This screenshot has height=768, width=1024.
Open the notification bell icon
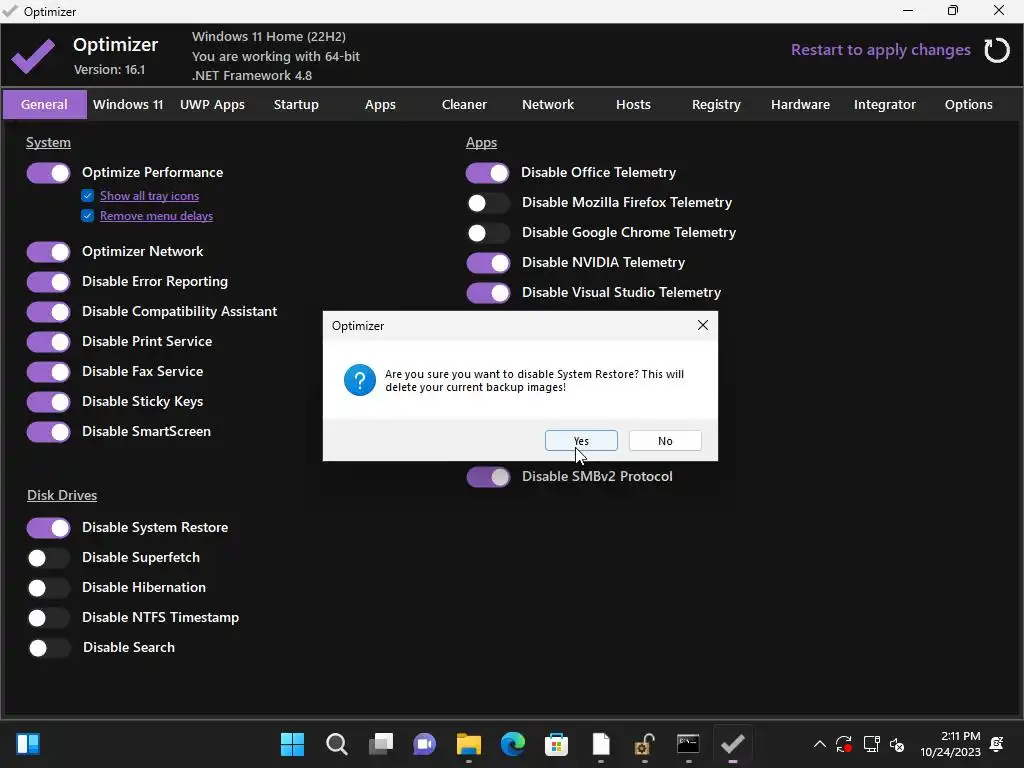pos(997,744)
